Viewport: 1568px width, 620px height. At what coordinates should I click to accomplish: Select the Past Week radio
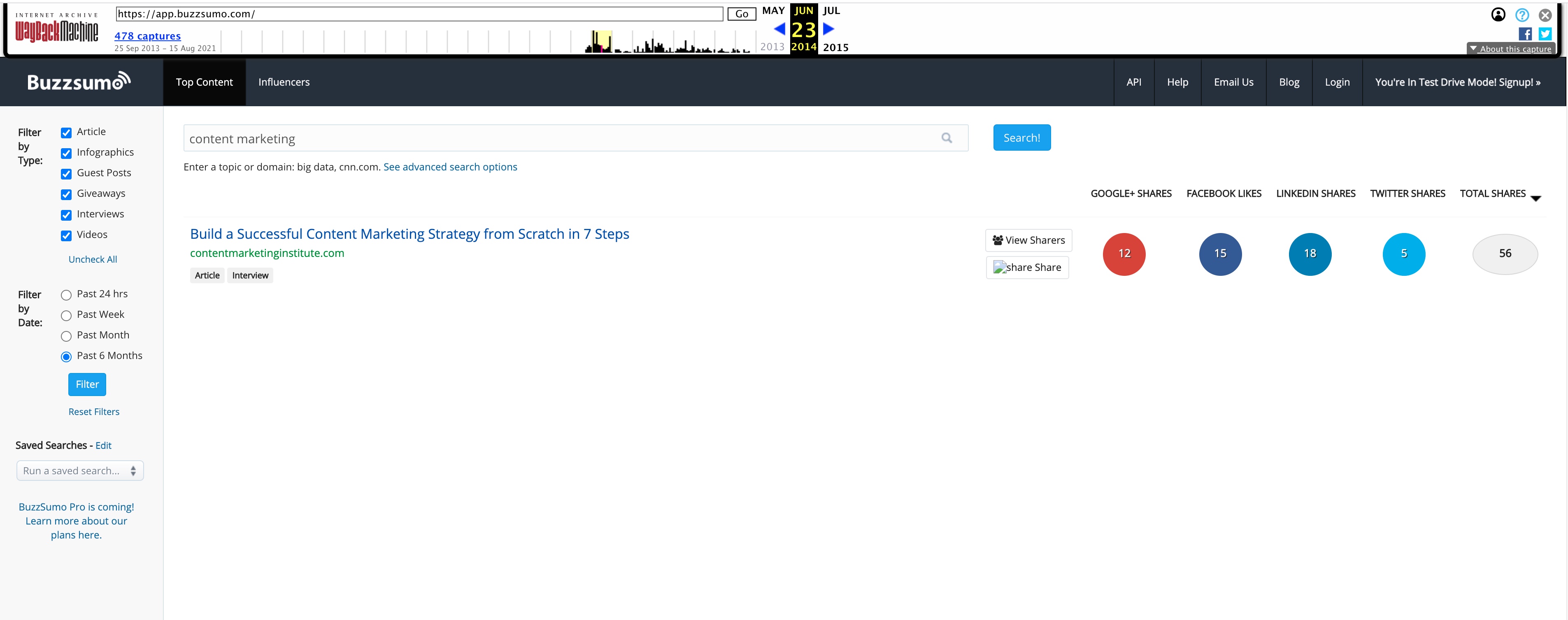pyautogui.click(x=66, y=315)
